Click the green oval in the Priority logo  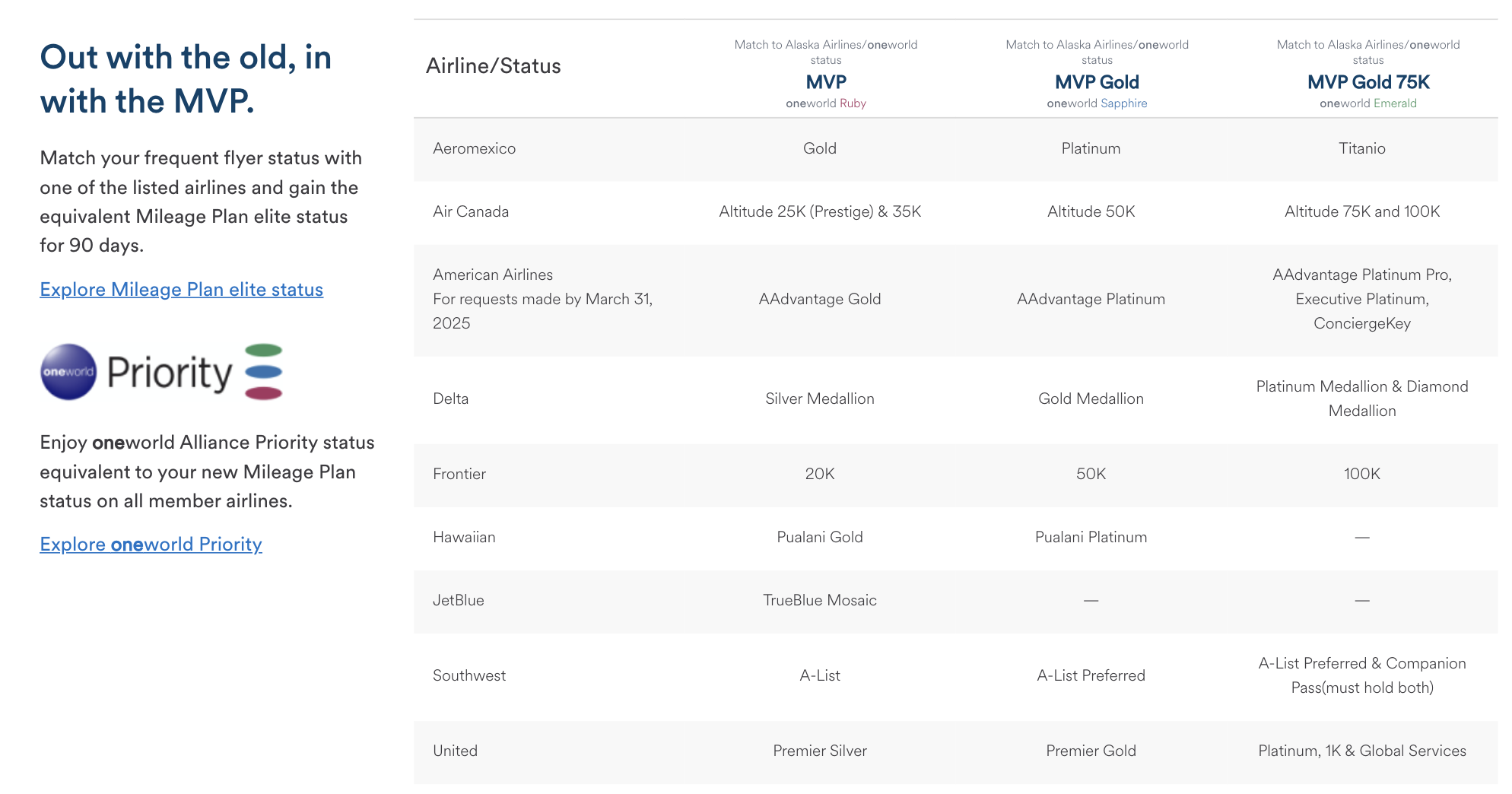(x=262, y=350)
